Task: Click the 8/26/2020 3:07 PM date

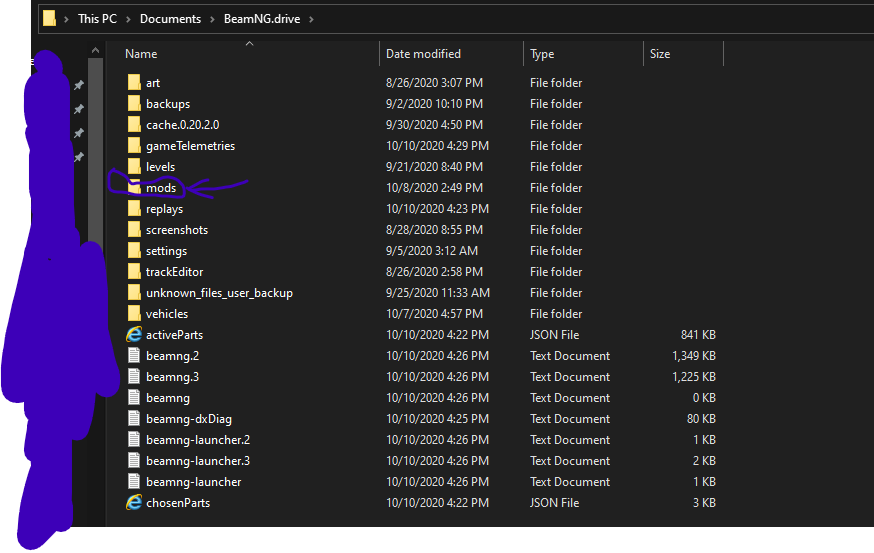Action: [434, 83]
